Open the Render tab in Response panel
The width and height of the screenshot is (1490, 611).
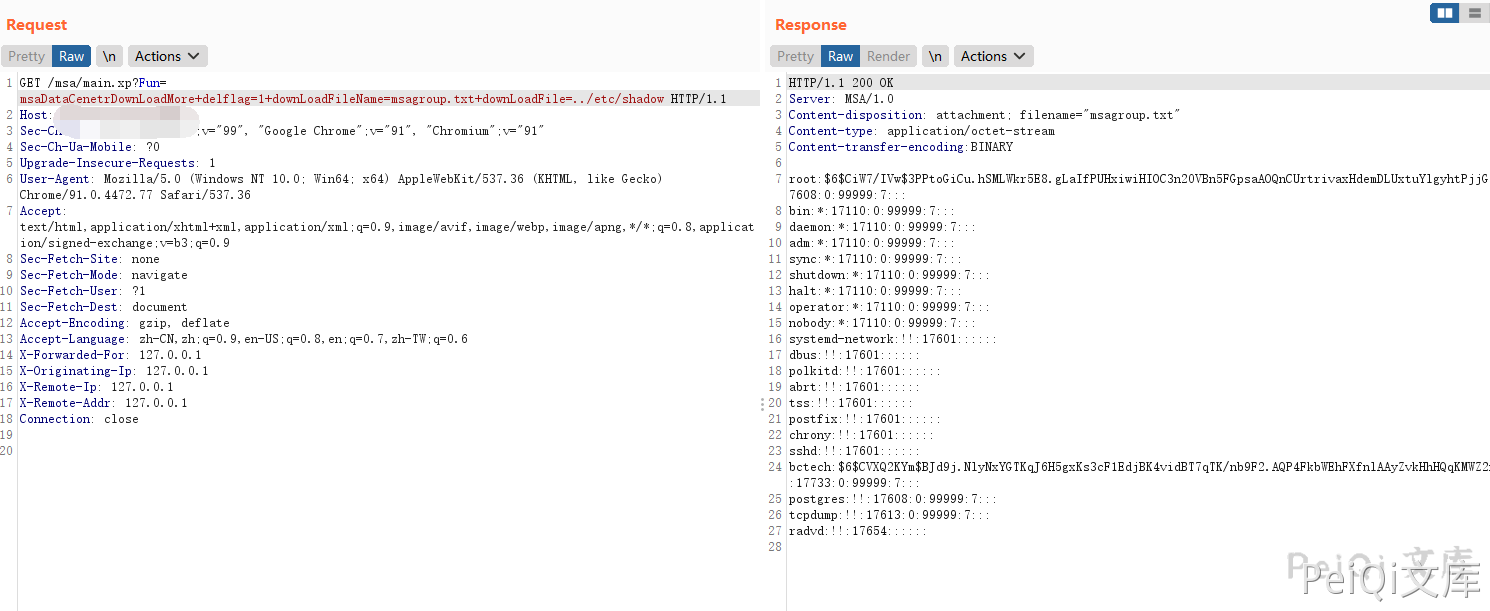[x=889, y=56]
